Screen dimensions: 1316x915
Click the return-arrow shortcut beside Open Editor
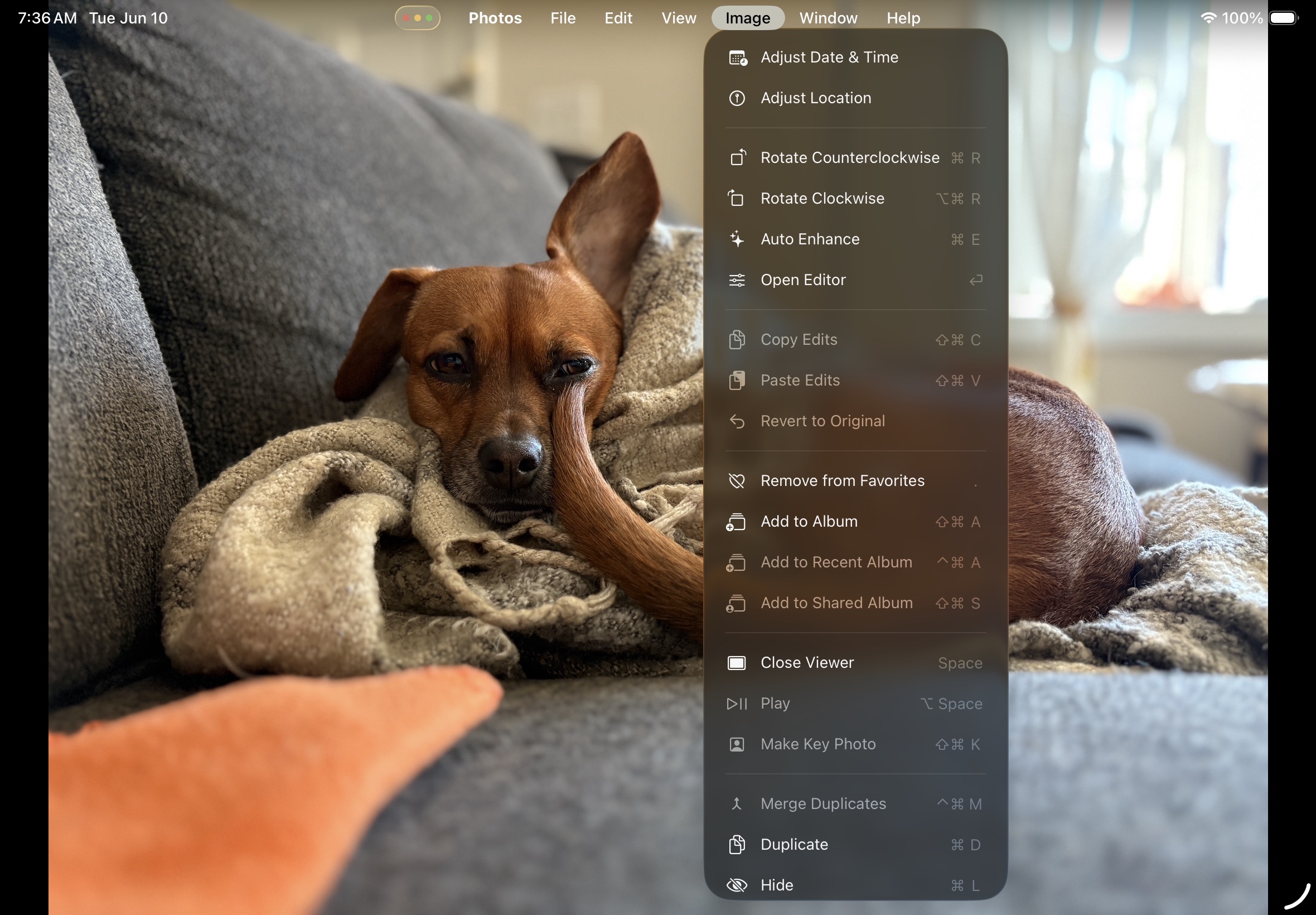tap(976, 280)
